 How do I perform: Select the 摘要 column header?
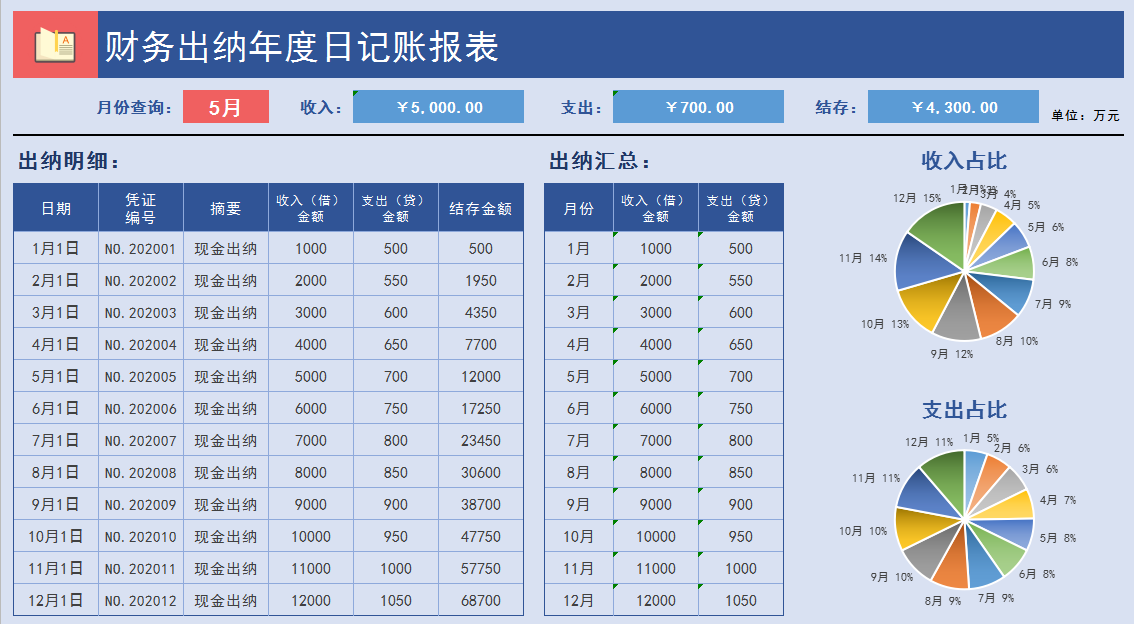[x=226, y=208]
